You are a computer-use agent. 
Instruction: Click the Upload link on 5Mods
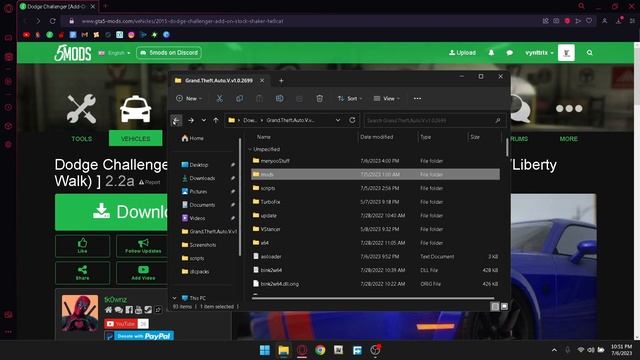[462, 53]
